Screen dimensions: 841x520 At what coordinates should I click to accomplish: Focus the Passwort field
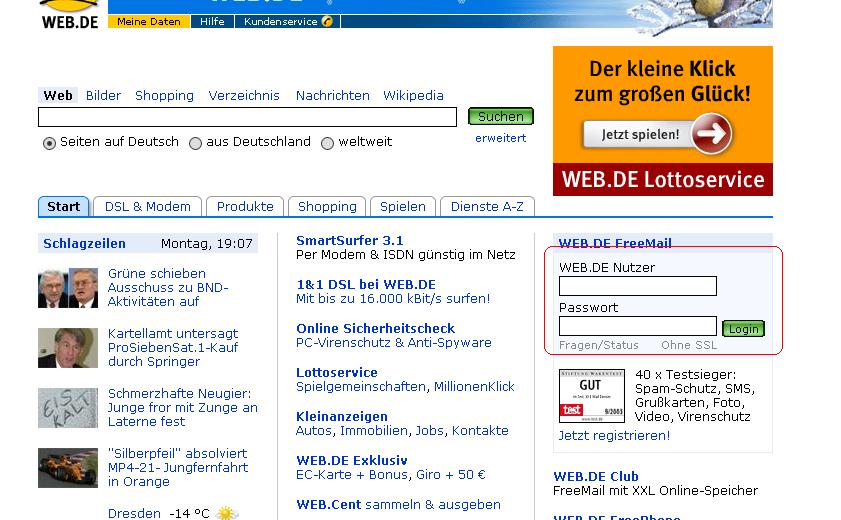pyautogui.click(x=638, y=326)
